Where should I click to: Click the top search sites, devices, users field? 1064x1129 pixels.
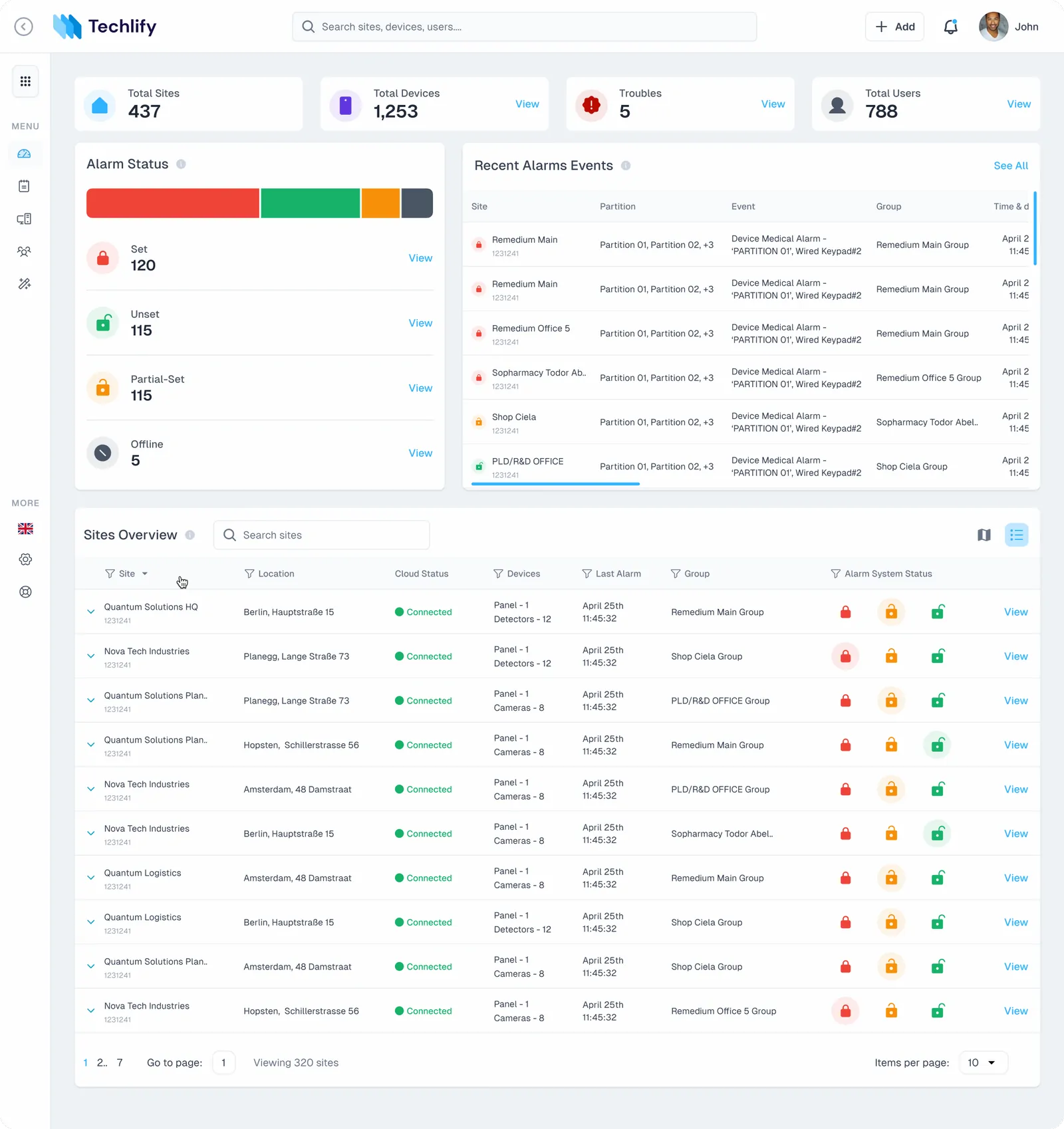tap(524, 27)
